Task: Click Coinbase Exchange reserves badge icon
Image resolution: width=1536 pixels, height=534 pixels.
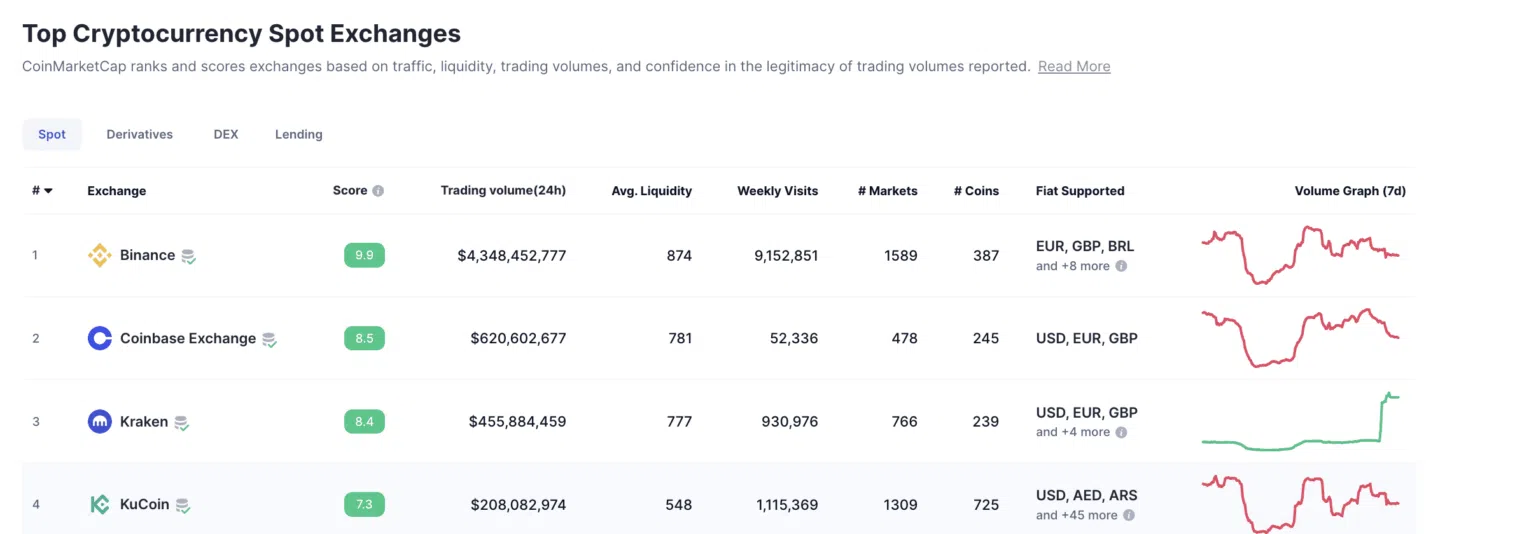Action: tap(269, 339)
